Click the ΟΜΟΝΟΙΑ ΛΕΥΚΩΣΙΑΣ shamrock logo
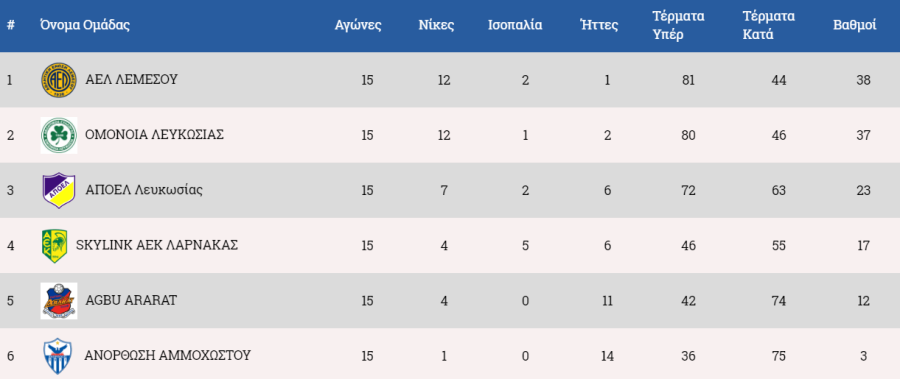The height and width of the screenshot is (379, 900). [x=59, y=135]
